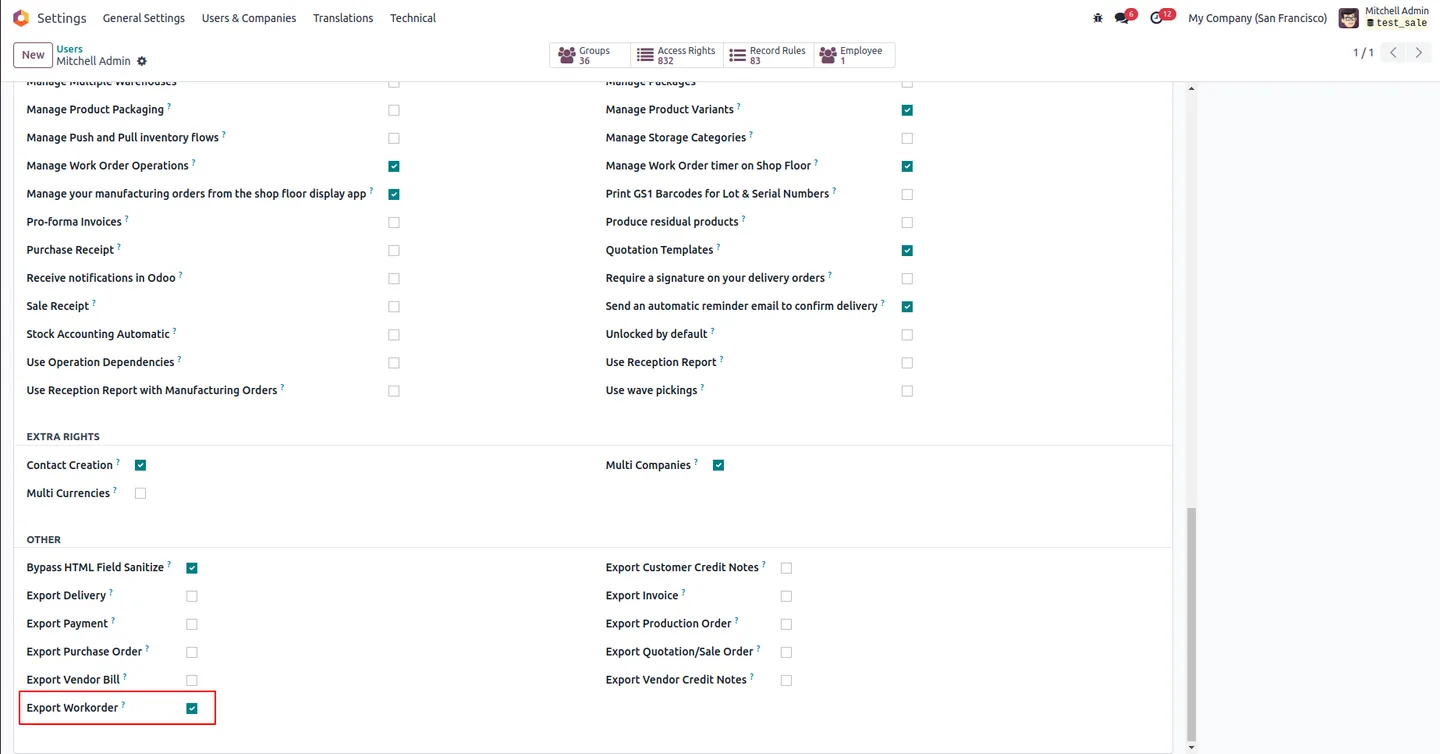Viewport: 1440px width, 754px height.
Task: Open the Odoo apps home icon
Action: point(21,18)
